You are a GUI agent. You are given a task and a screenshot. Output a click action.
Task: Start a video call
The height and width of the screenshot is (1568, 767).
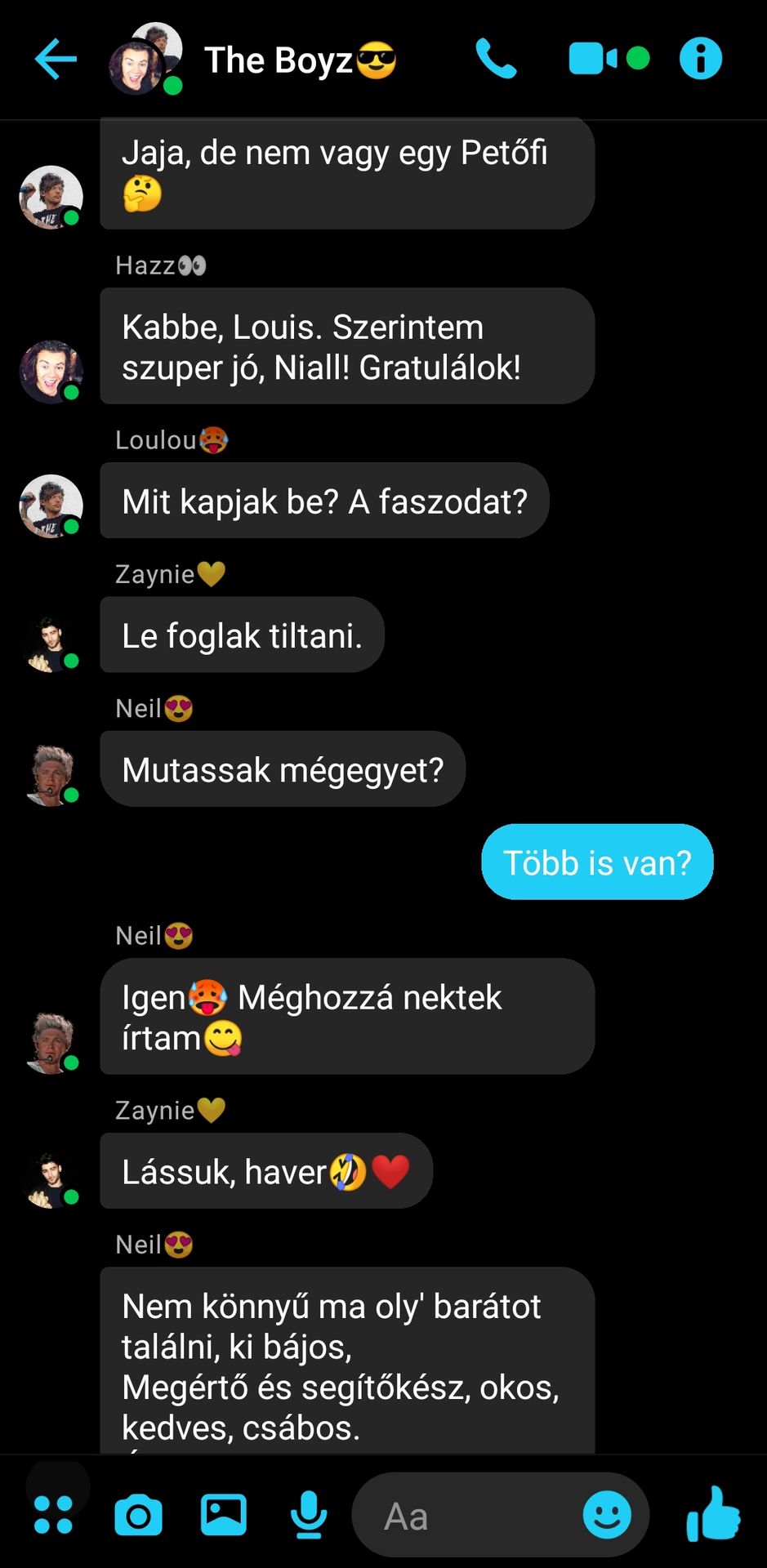[609, 59]
